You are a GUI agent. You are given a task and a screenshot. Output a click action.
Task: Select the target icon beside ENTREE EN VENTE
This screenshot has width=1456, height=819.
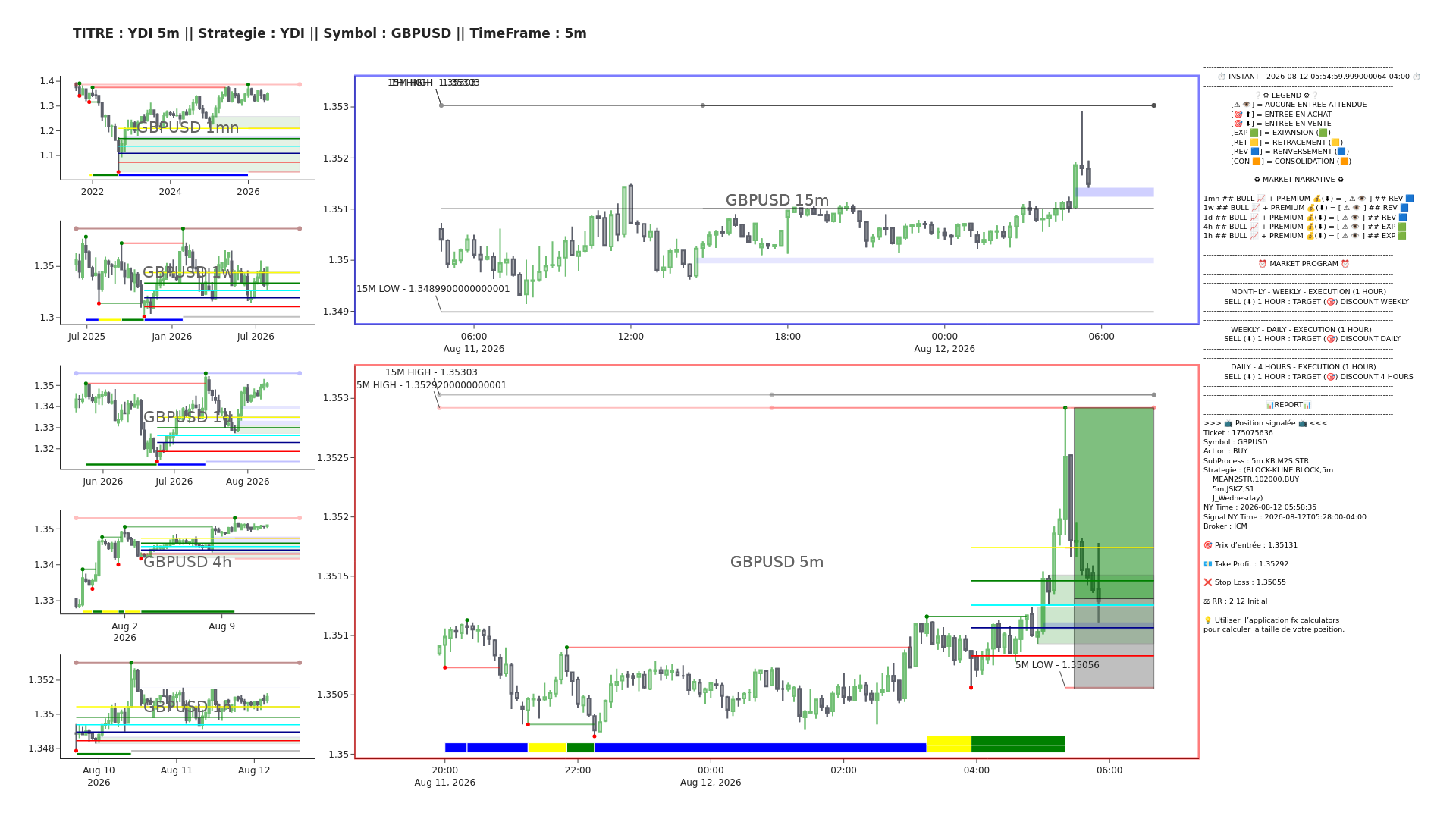click(1238, 124)
